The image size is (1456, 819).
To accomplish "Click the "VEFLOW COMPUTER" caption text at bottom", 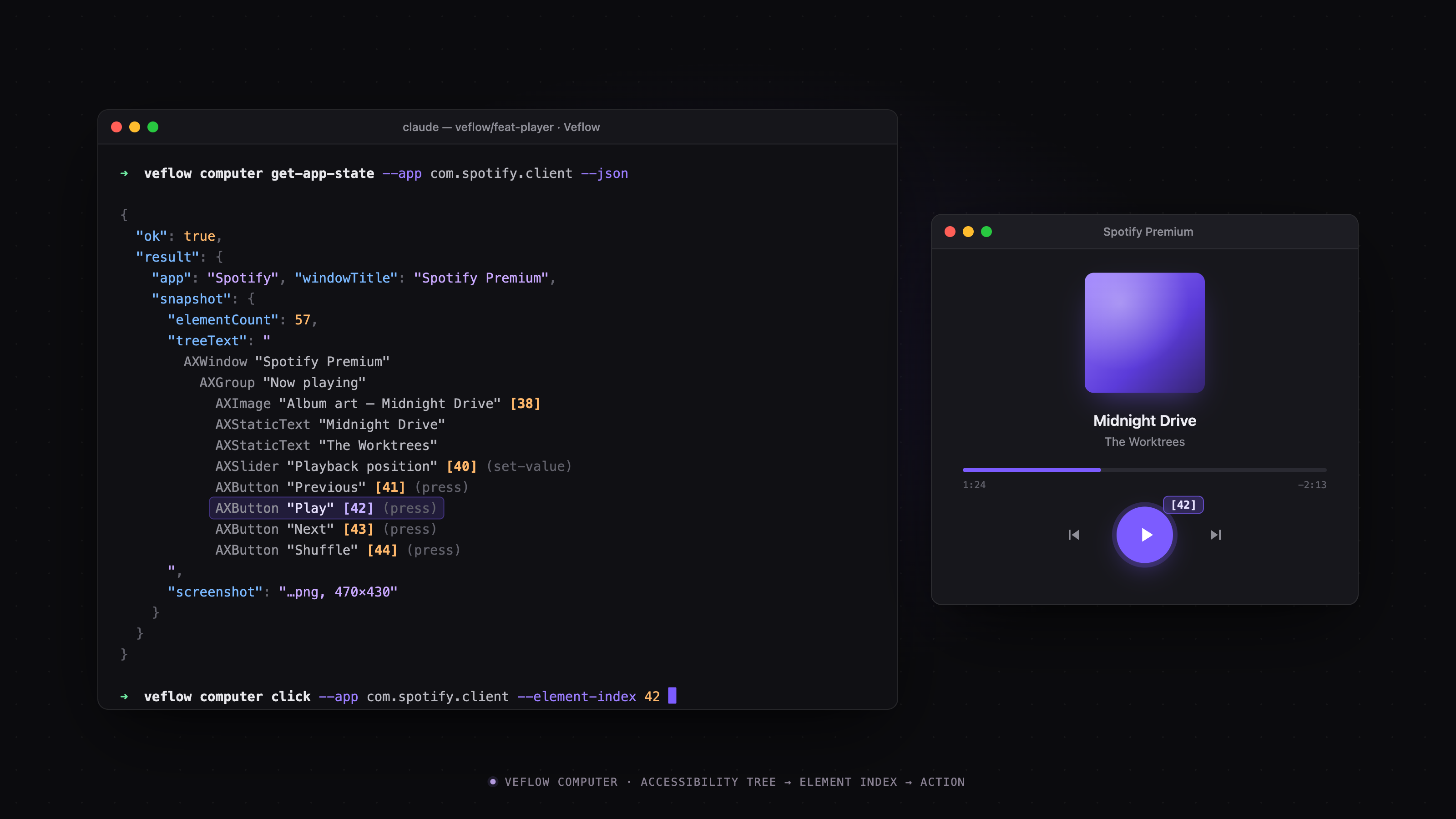I will (561, 782).
